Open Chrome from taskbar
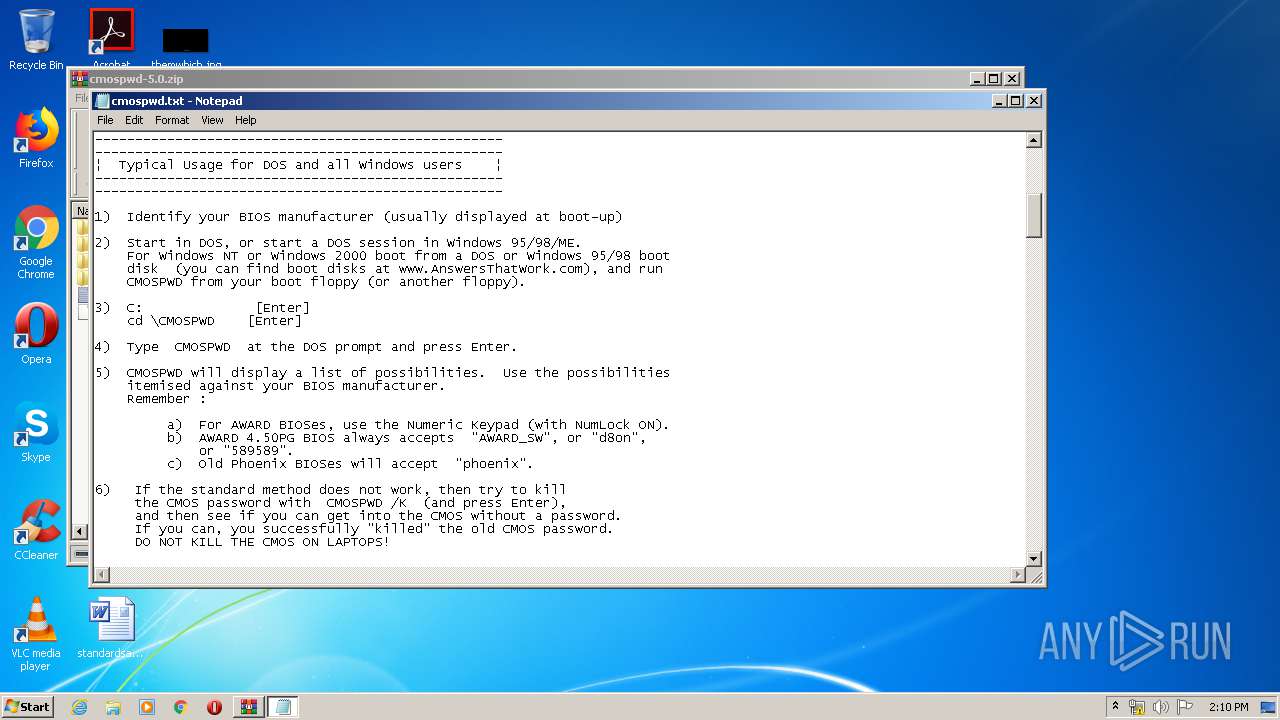Screen dimensions: 1280x720 pos(180,707)
